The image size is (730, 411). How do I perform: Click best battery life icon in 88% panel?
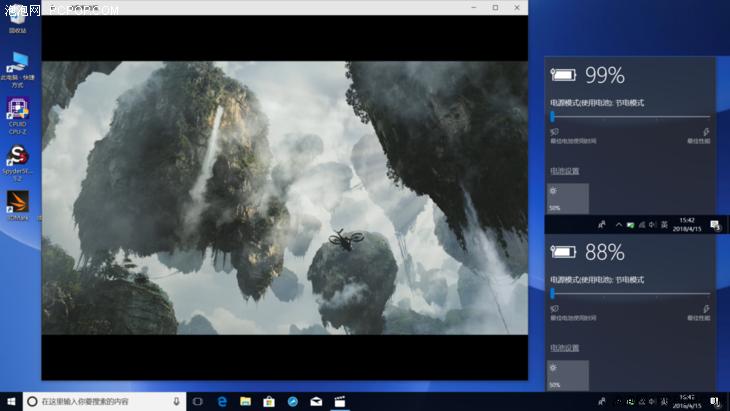(554, 309)
